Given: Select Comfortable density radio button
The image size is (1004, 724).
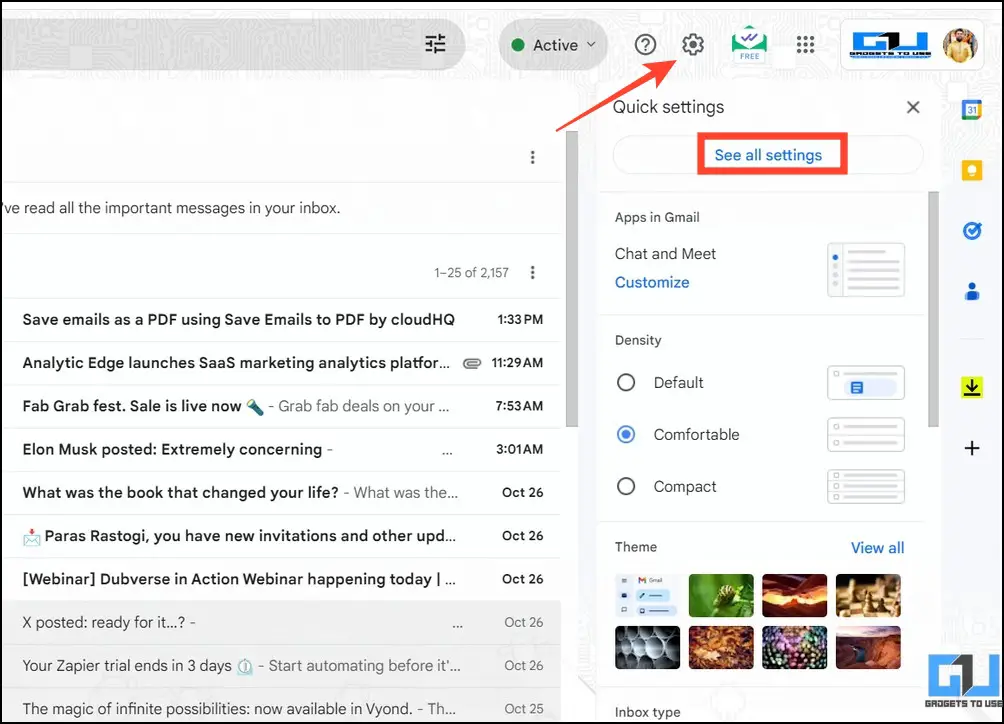Looking at the screenshot, I should [626, 435].
